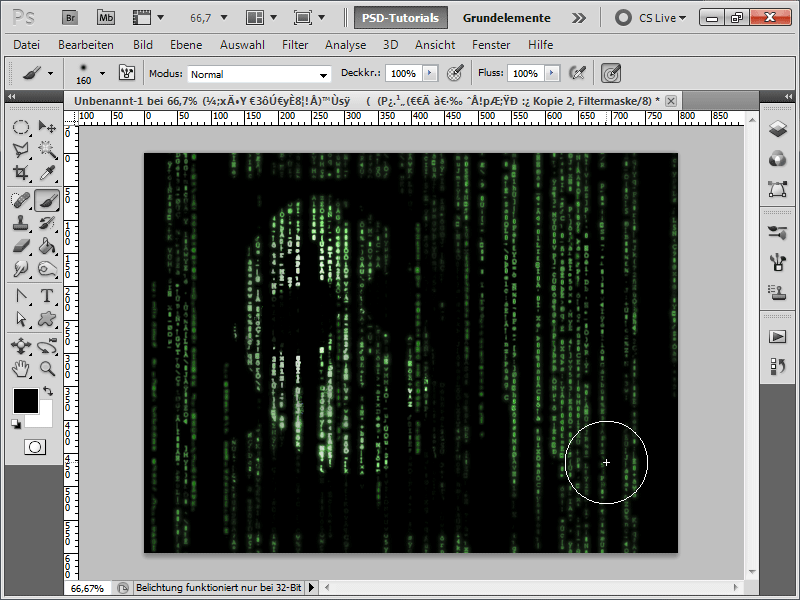Select the Paint Bucket tool

[x=47, y=246]
